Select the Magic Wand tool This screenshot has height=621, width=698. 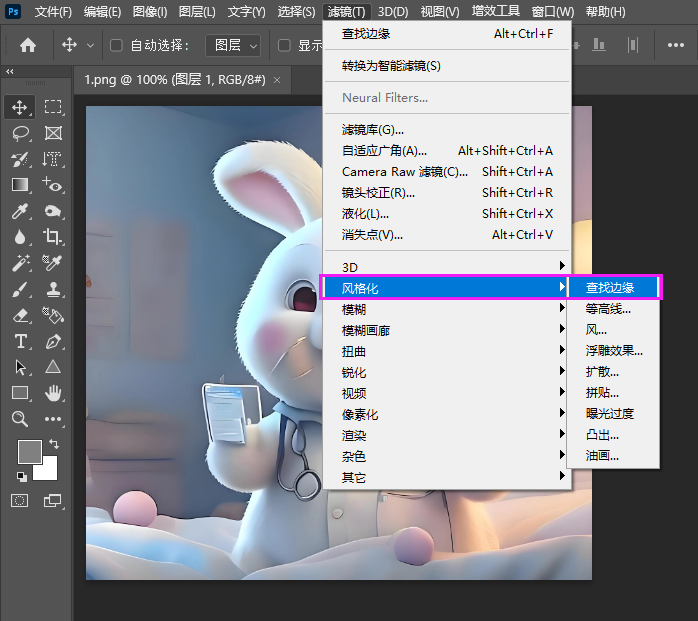click(20, 263)
